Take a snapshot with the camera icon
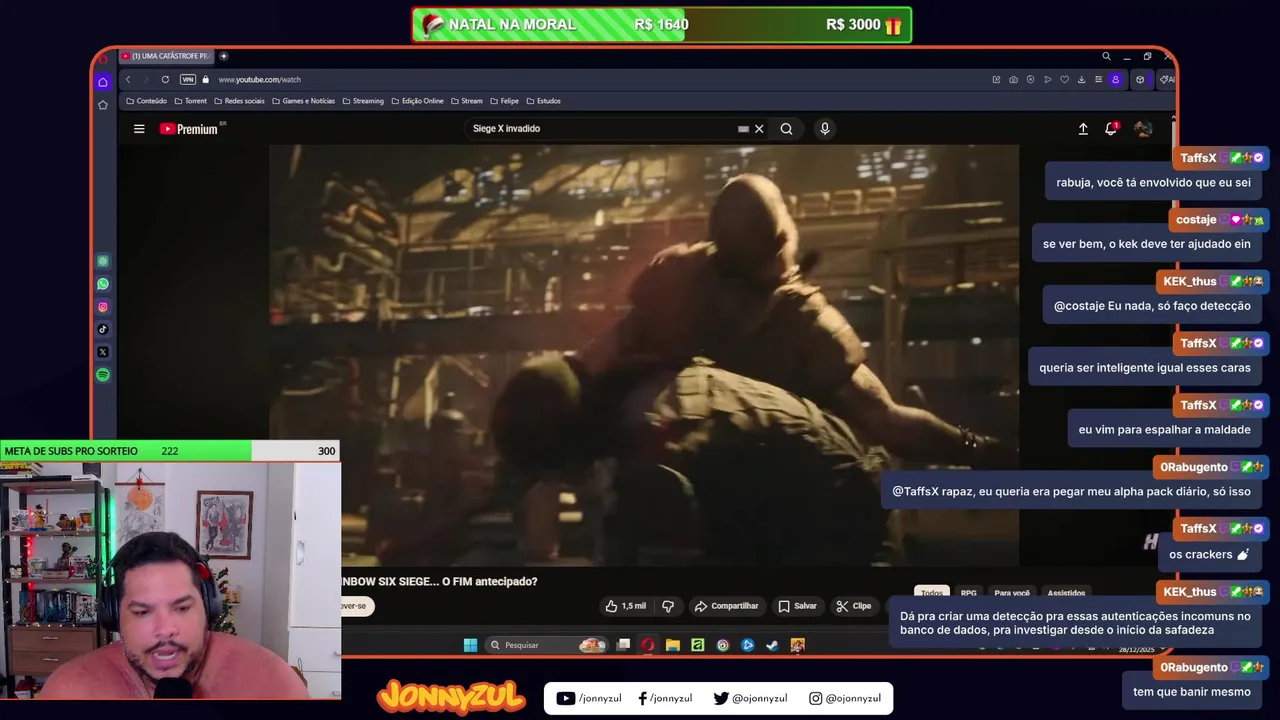Image resolution: width=1280 pixels, height=720 pixels. (x=1013, y=80)
